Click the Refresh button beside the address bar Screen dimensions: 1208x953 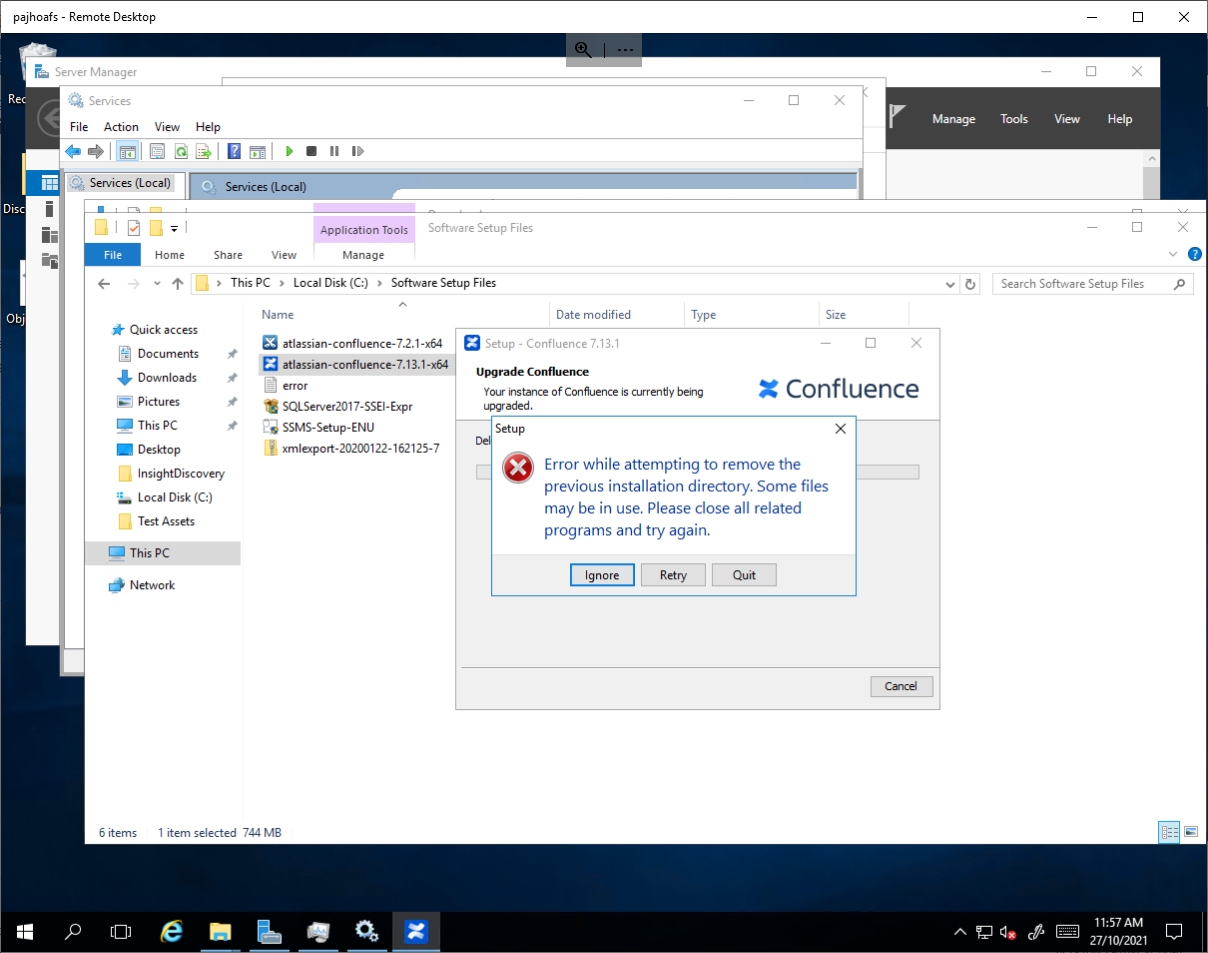click(x=970, y=284)
